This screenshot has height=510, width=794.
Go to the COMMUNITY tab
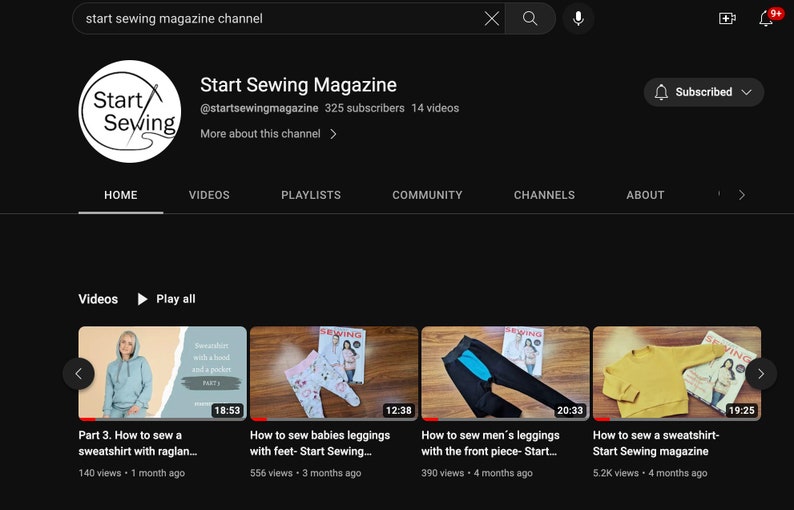coord(427,195)
